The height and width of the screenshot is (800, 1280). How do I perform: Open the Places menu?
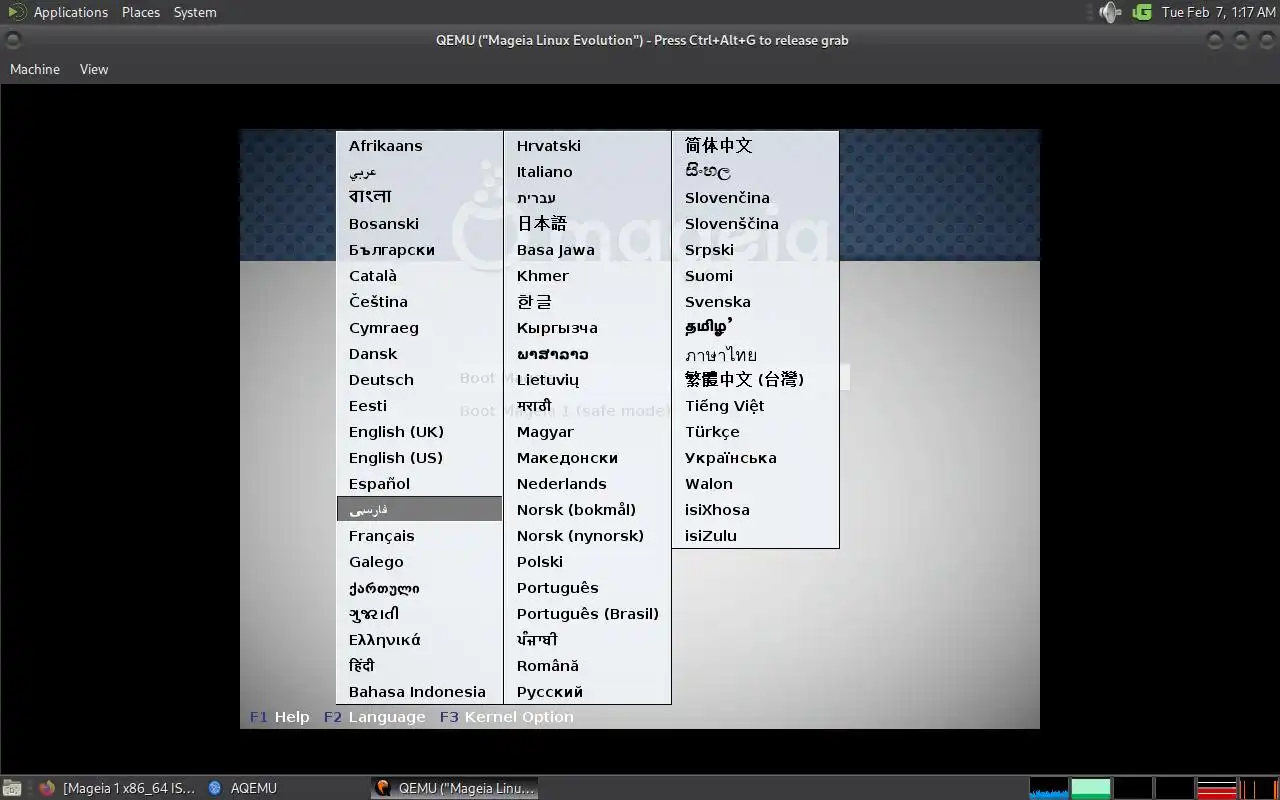tap(141, 12)
